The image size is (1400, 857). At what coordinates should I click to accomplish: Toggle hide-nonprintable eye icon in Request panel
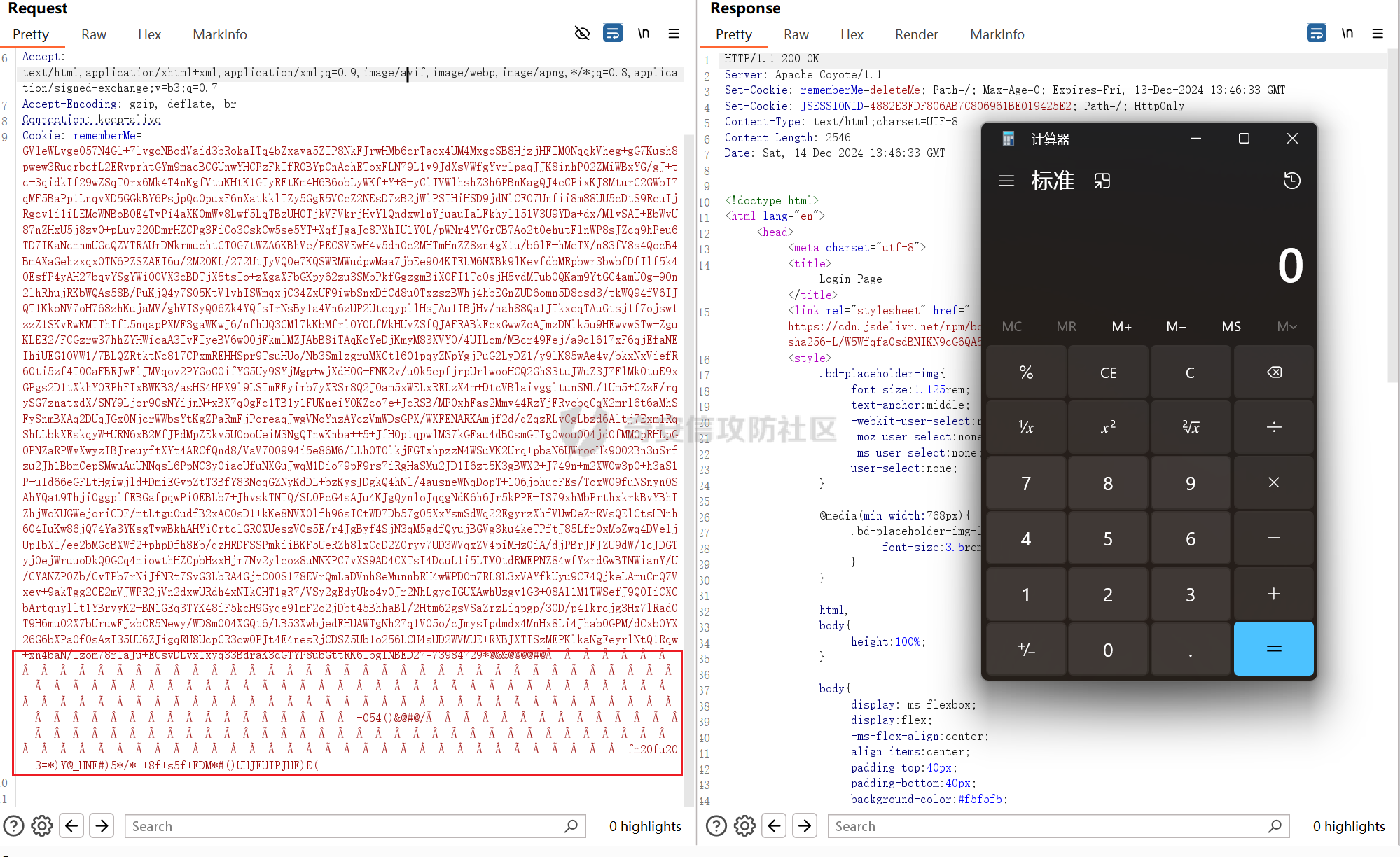click(582, 34)
